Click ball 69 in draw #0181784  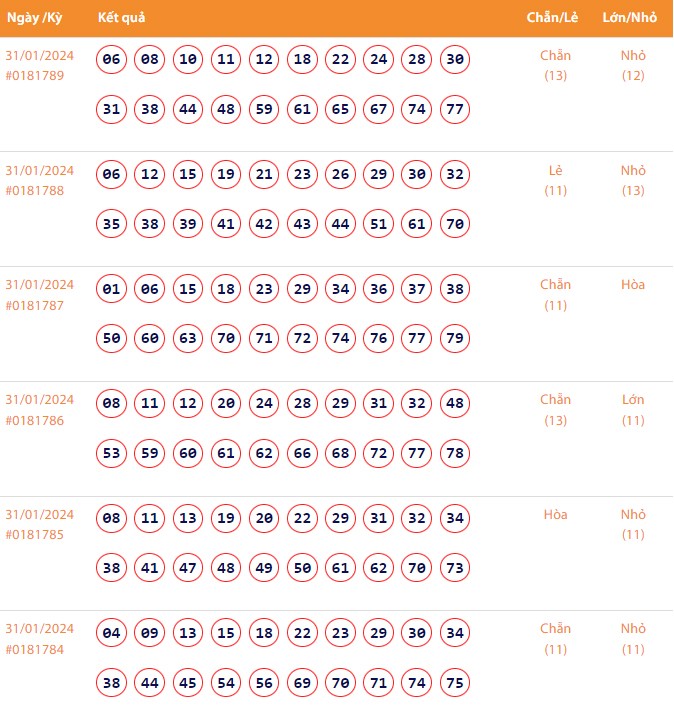tap(302, 682)
